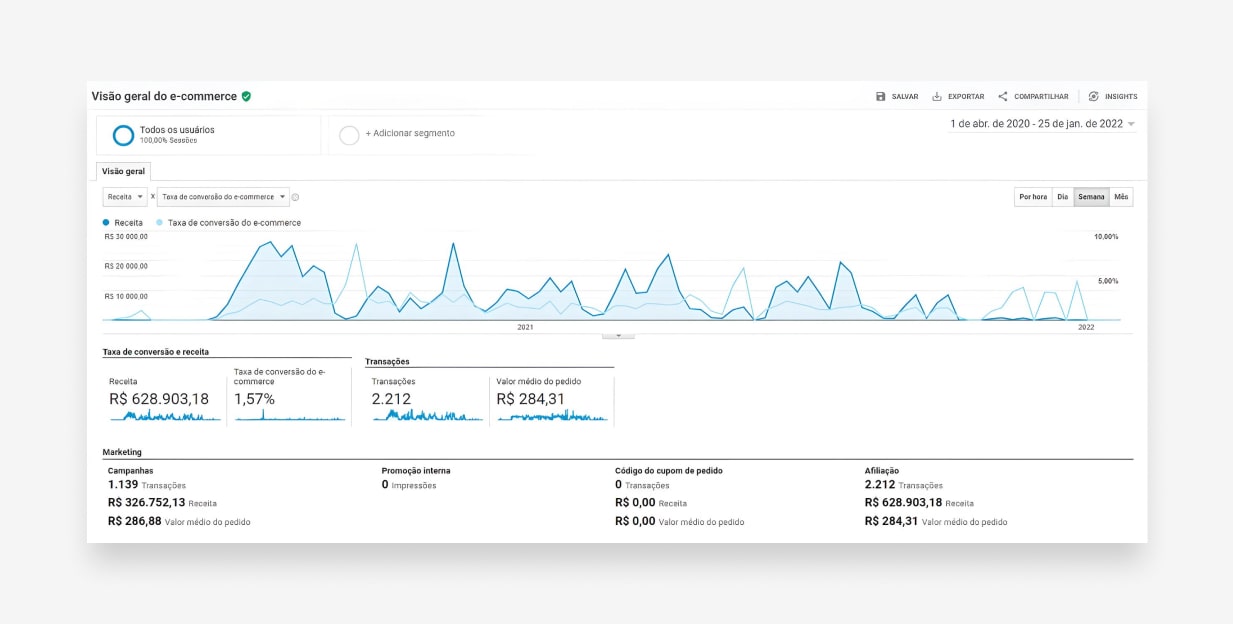Image resolution: width=1233 pixels, height=624 pixels.
Task: Click the coupon code R$ 0,00 Receita value
Action: click(651, 503)
